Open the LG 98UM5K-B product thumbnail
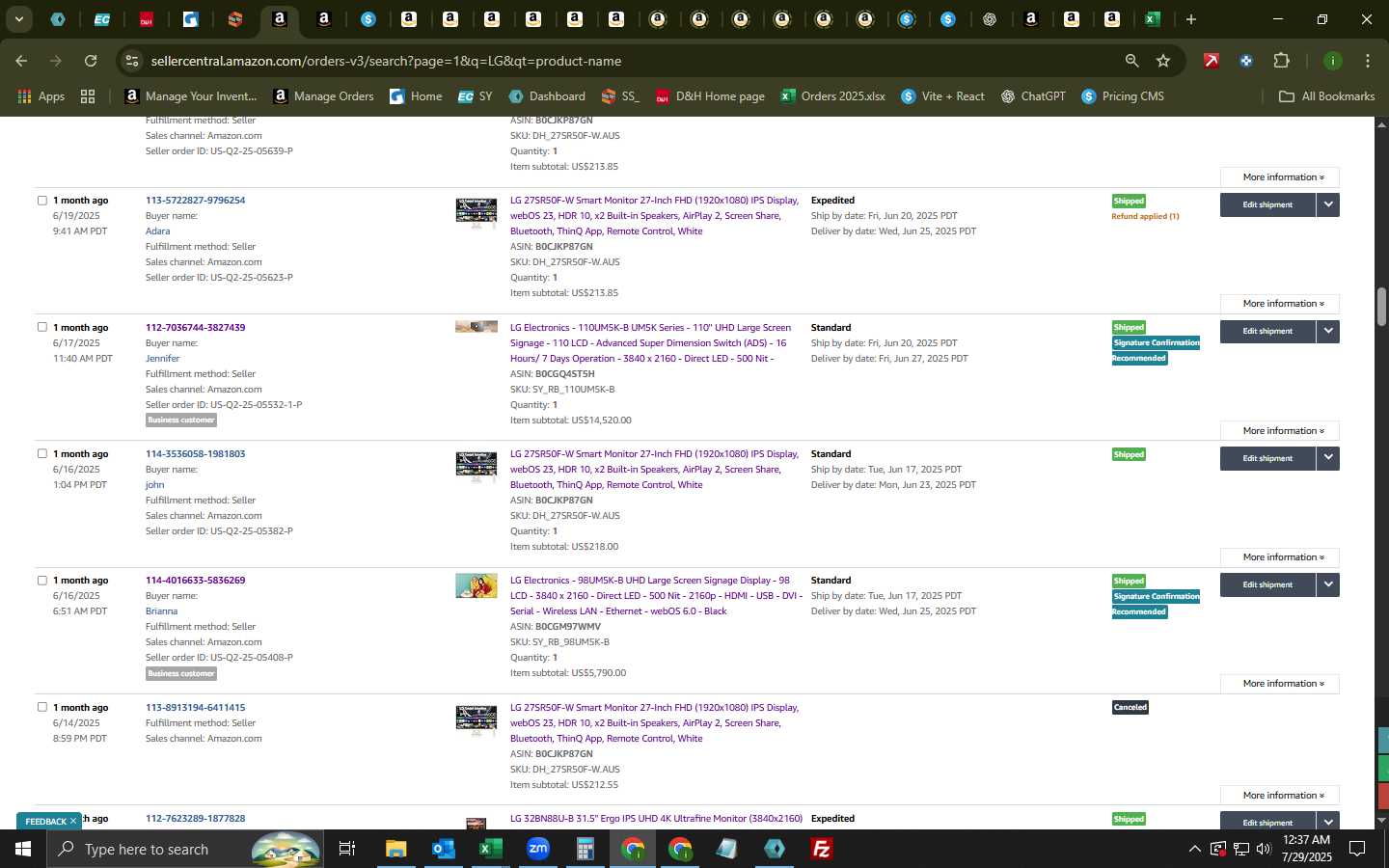Image resolution: width=1389 pixels, height=868 pixels. [477, 585]
